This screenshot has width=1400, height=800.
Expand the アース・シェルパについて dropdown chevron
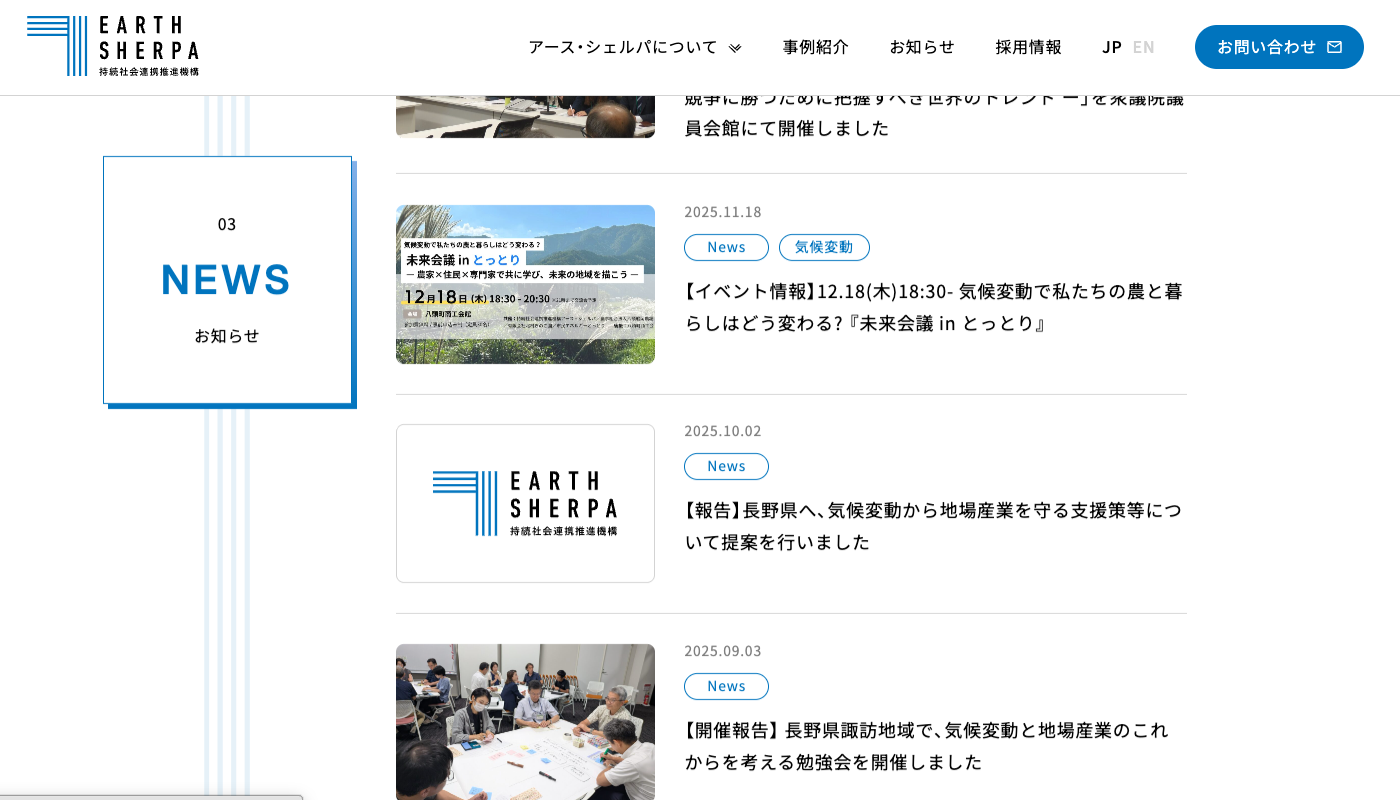click(x=735, y=48)
